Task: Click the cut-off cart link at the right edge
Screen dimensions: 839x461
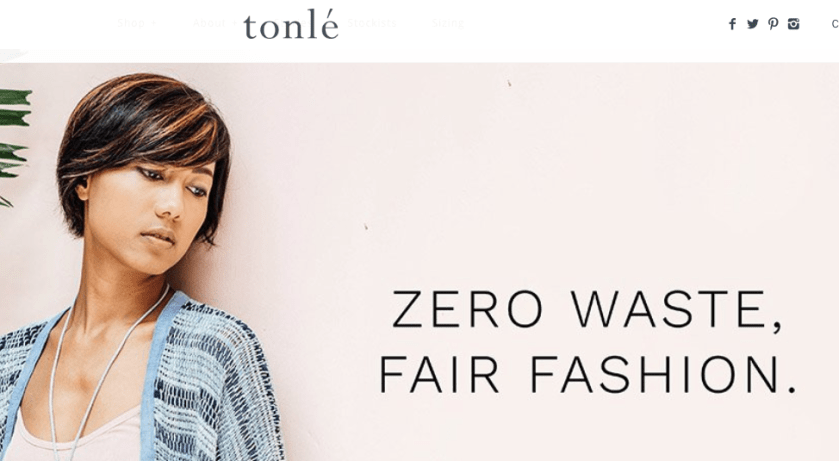Action: 835,24
